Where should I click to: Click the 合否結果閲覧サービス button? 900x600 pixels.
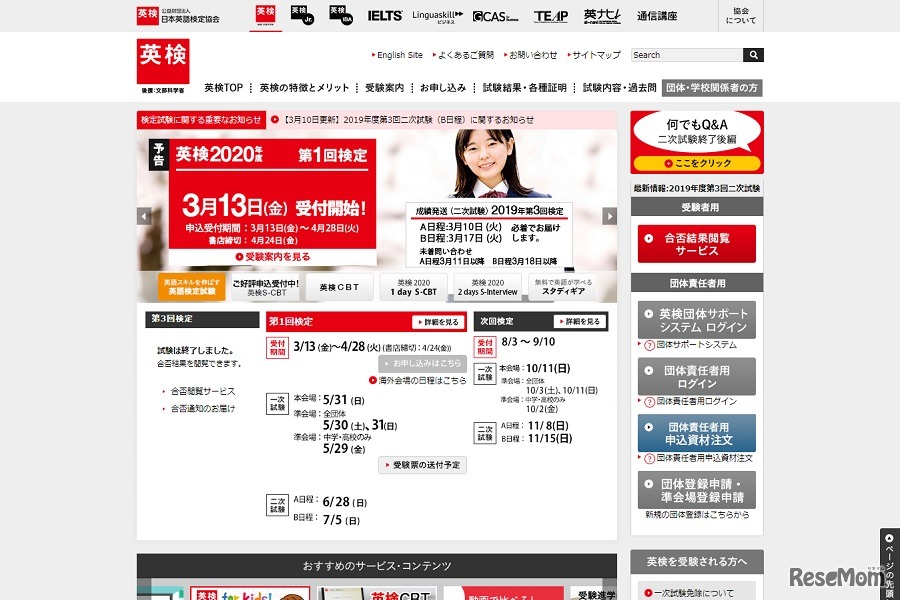pyautogui.click(x=698, y=242)
